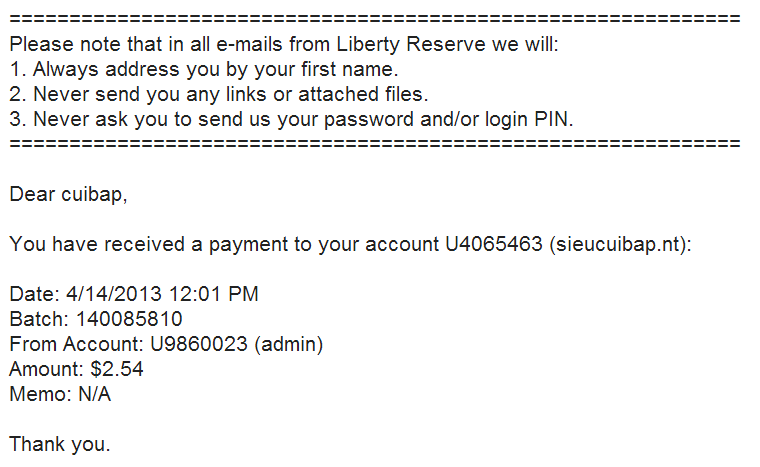Click the greeting "Dear cuibap,"
Screen dimensions: 760x467
[68, 194]
